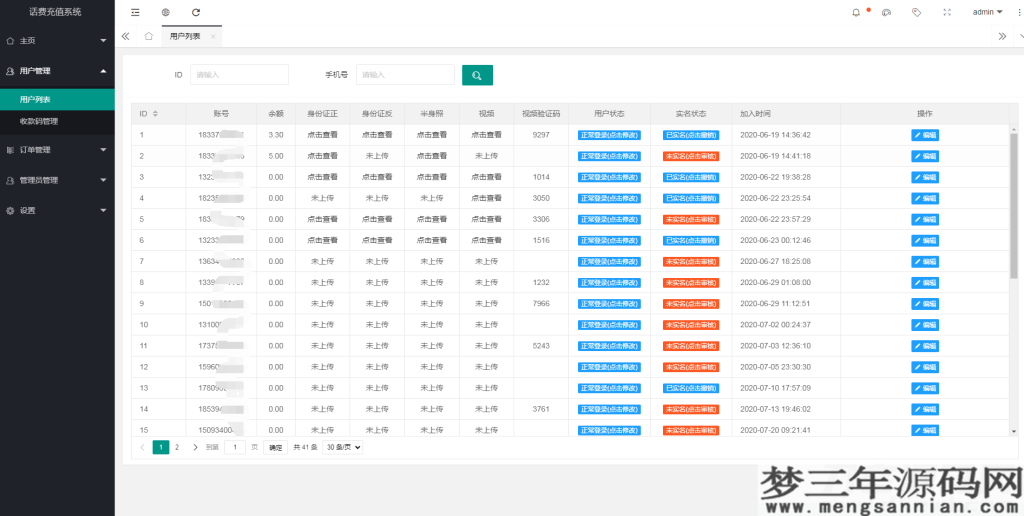Viewport: 1024px width, 516px height.
Task: Toggle row 1 用户状态 正常登录 badge
Action: [x=609, y=135]
